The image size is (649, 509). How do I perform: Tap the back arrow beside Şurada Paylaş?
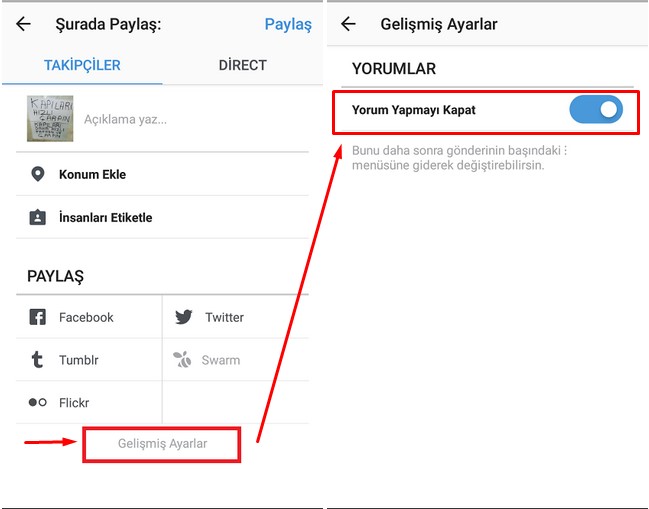(x=23, y=24)
